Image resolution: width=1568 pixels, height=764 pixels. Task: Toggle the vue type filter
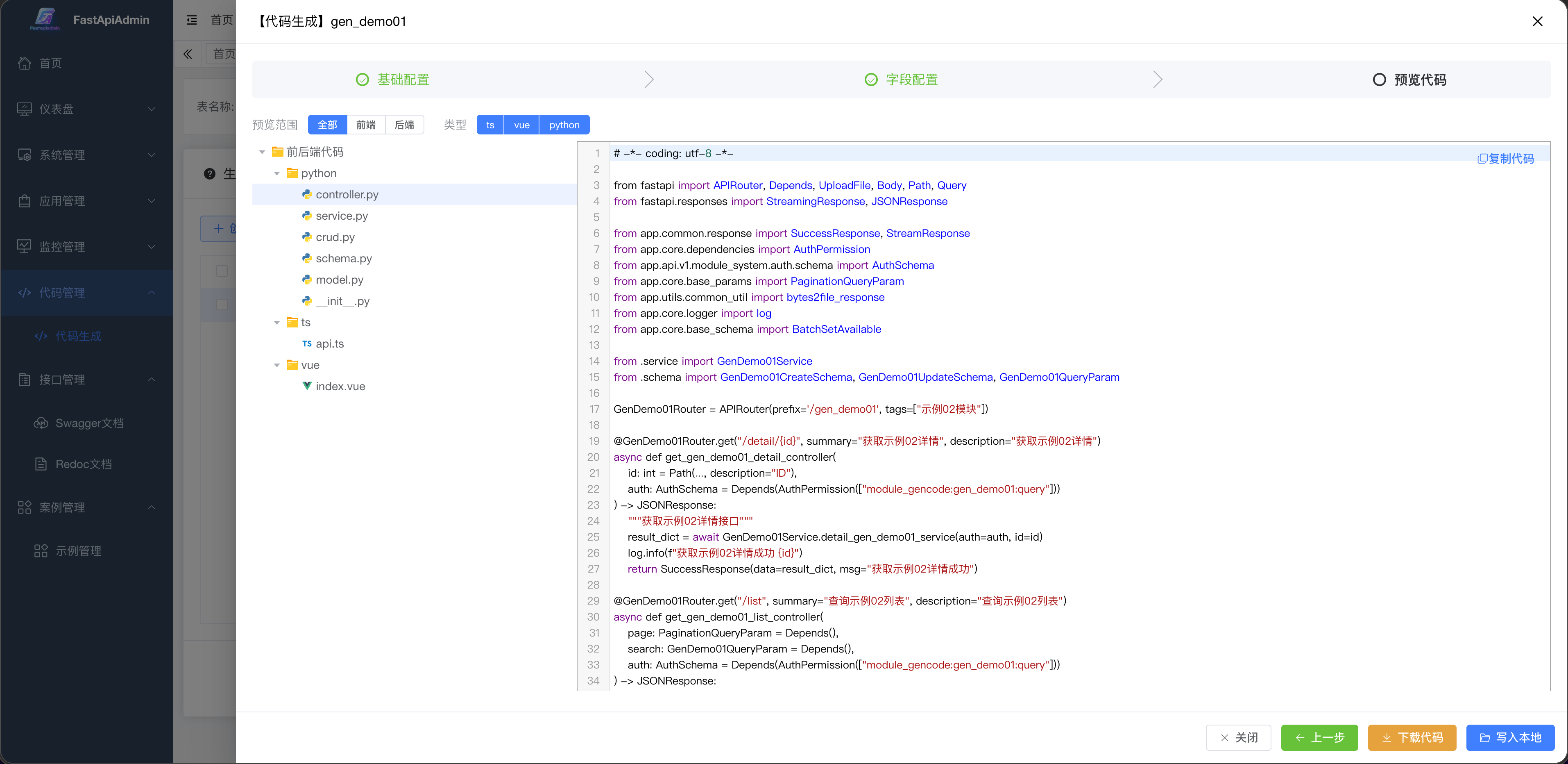pyautogui.click(x=521, y=125)
